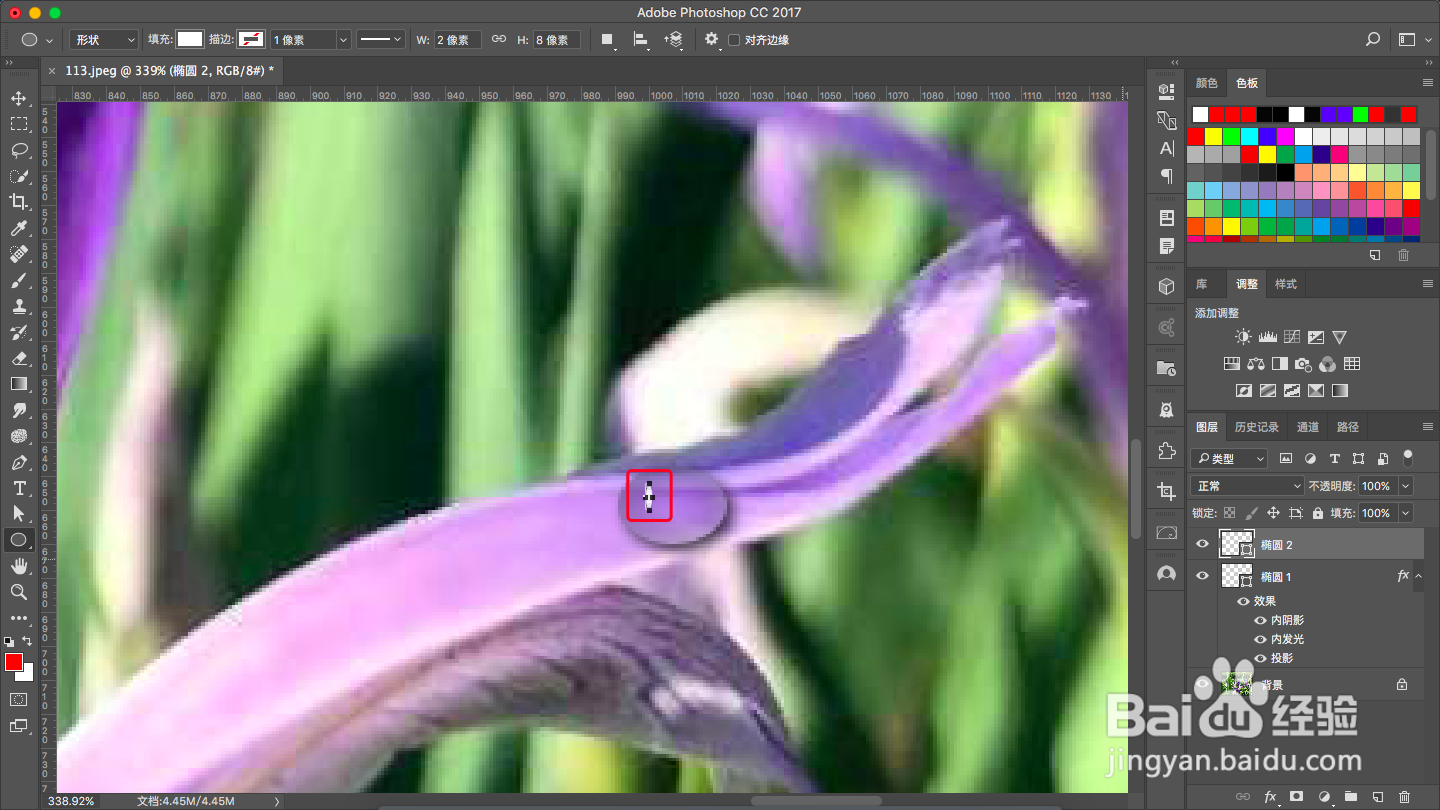Add a Photo Filter adjustment

(x=1304, y=364)
